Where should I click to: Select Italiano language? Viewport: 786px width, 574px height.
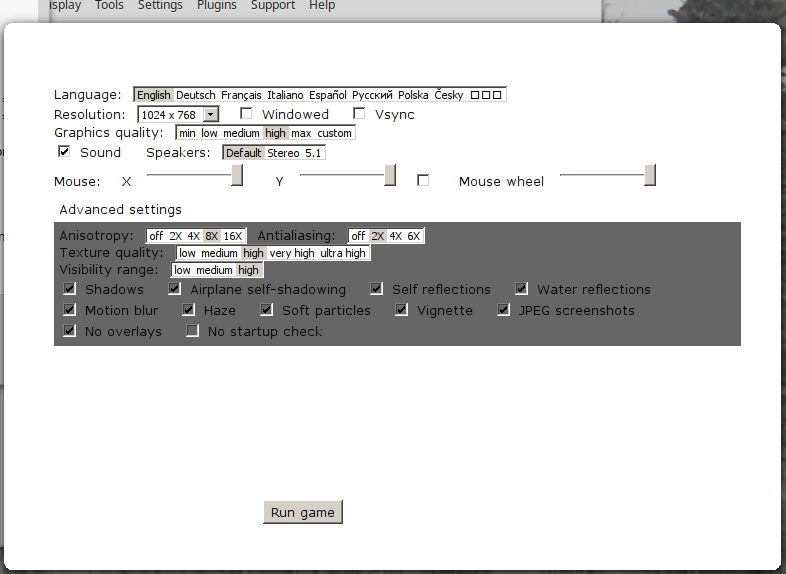285,95
